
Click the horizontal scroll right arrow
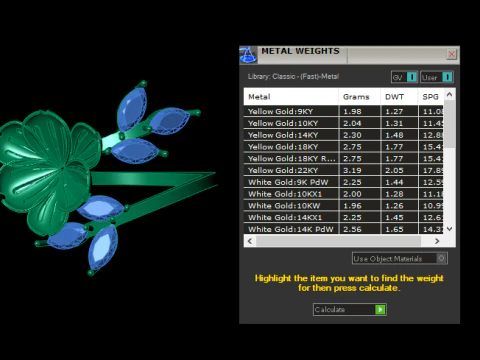[x=437, y=241]
